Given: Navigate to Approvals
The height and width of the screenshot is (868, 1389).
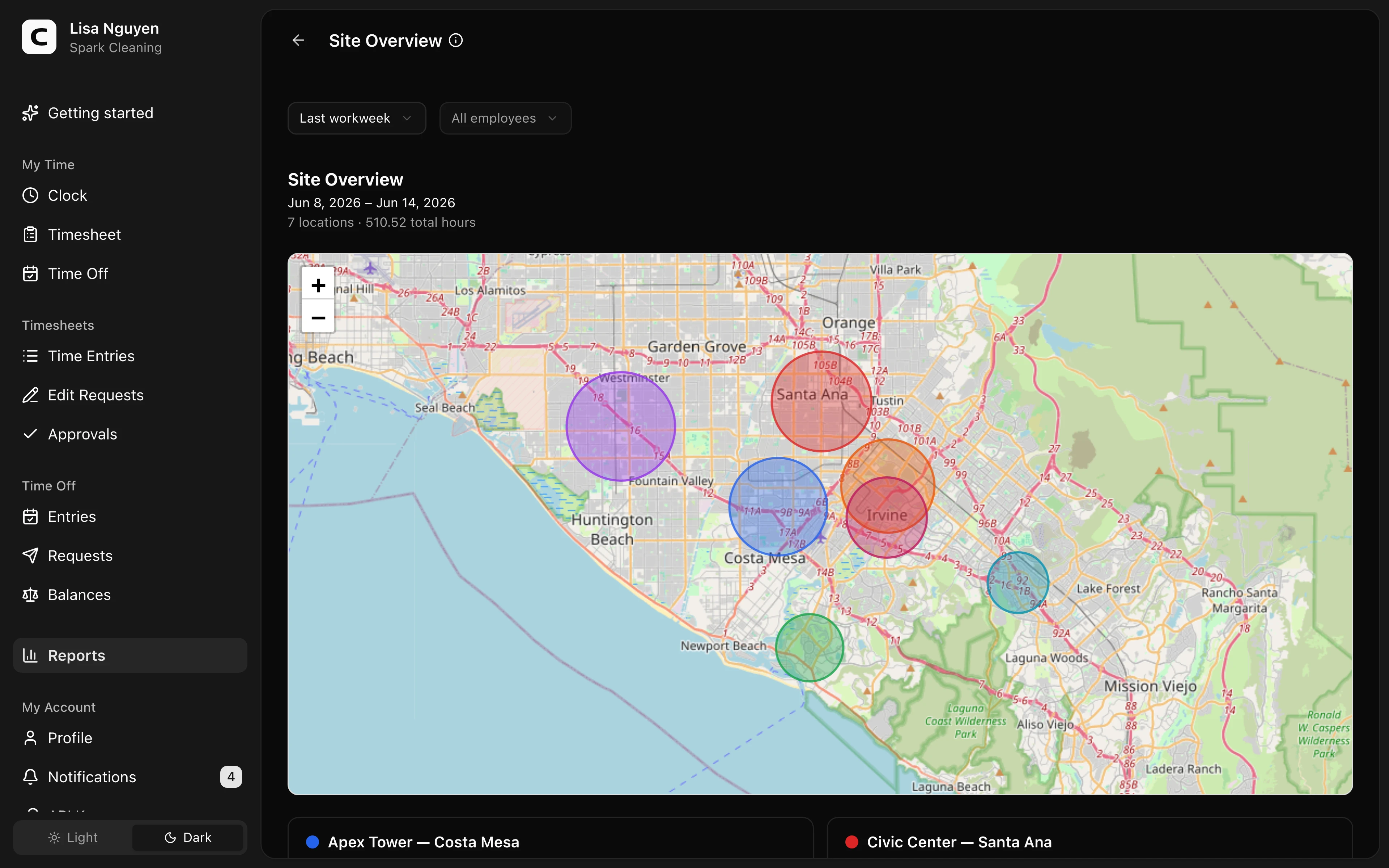Looking at the screenshot, I should [130, 434].
